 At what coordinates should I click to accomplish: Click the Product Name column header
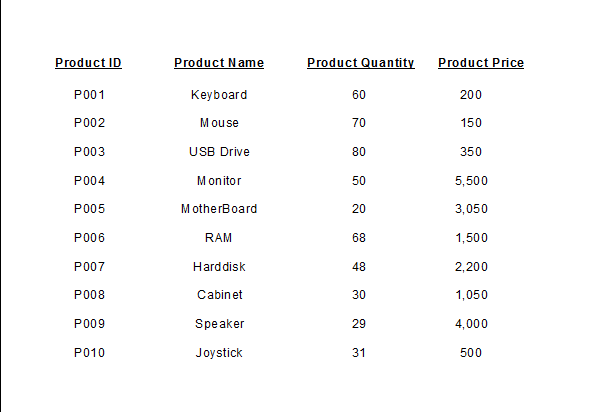coord(219,63)
